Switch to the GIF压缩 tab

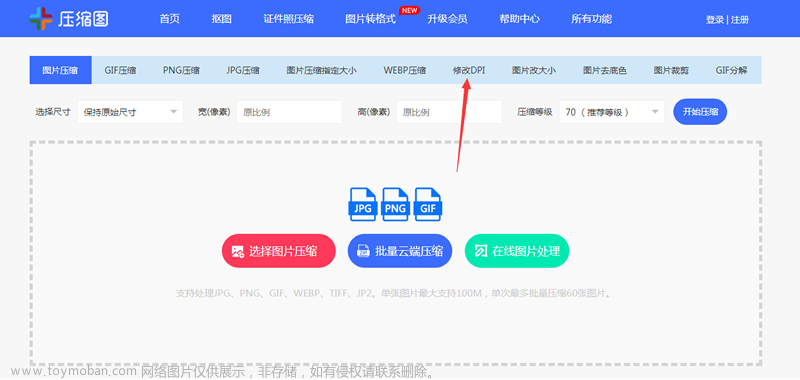[x=120, y=70]
